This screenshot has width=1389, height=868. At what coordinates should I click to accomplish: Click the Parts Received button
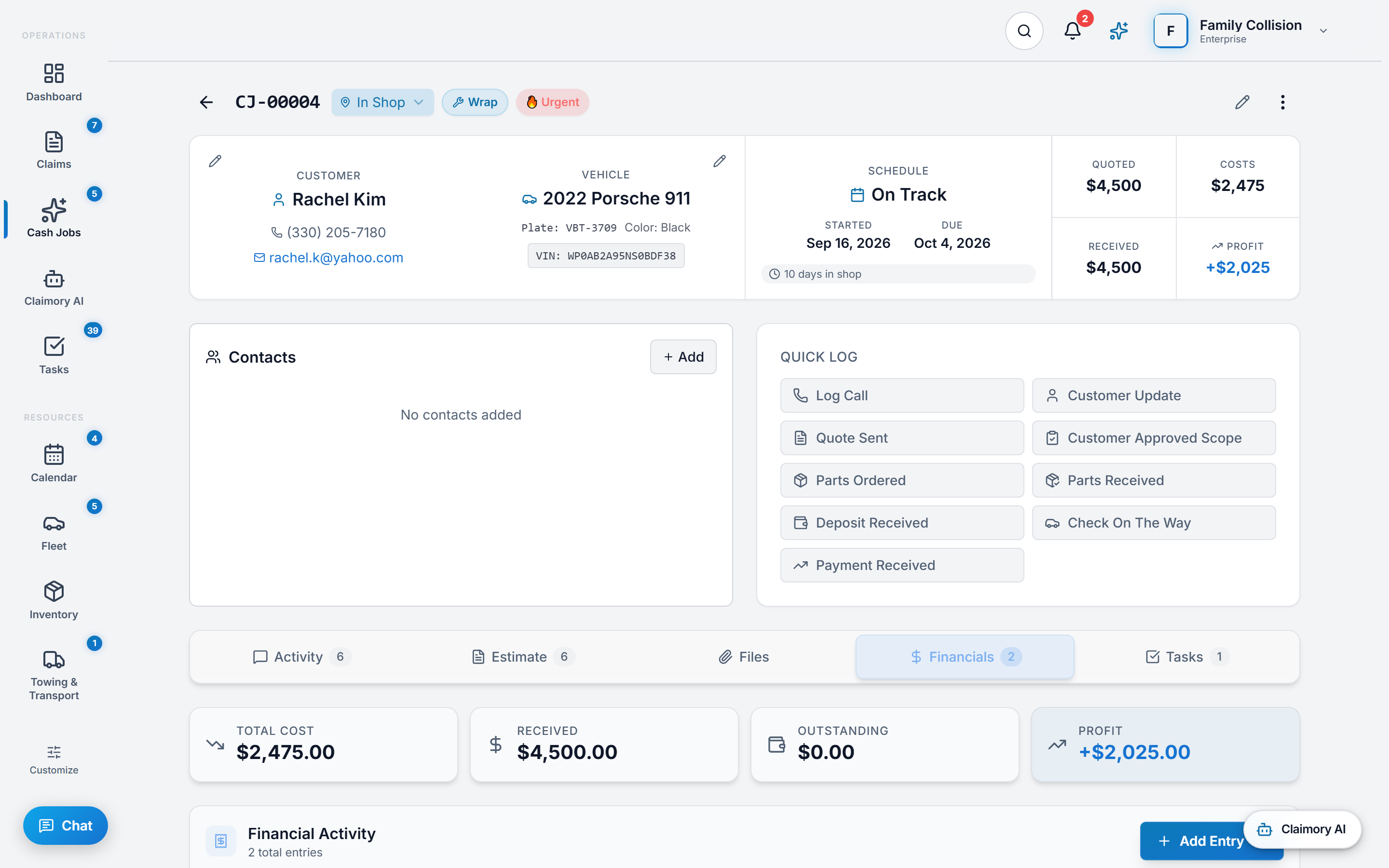pyautogui.click(x=1154, y=480)
